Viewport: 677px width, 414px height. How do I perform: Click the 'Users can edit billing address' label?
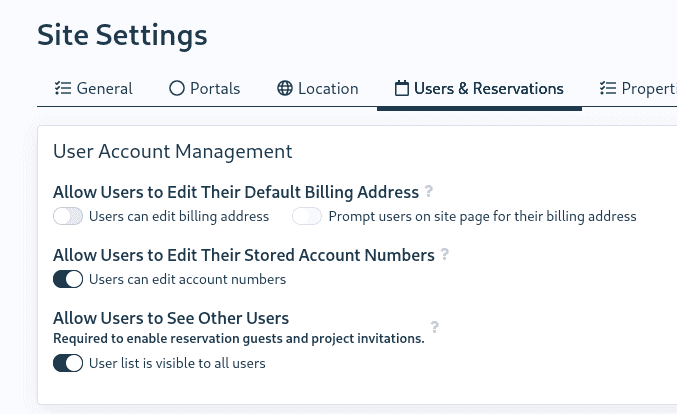pyautogui.click(x=179, y=216)
